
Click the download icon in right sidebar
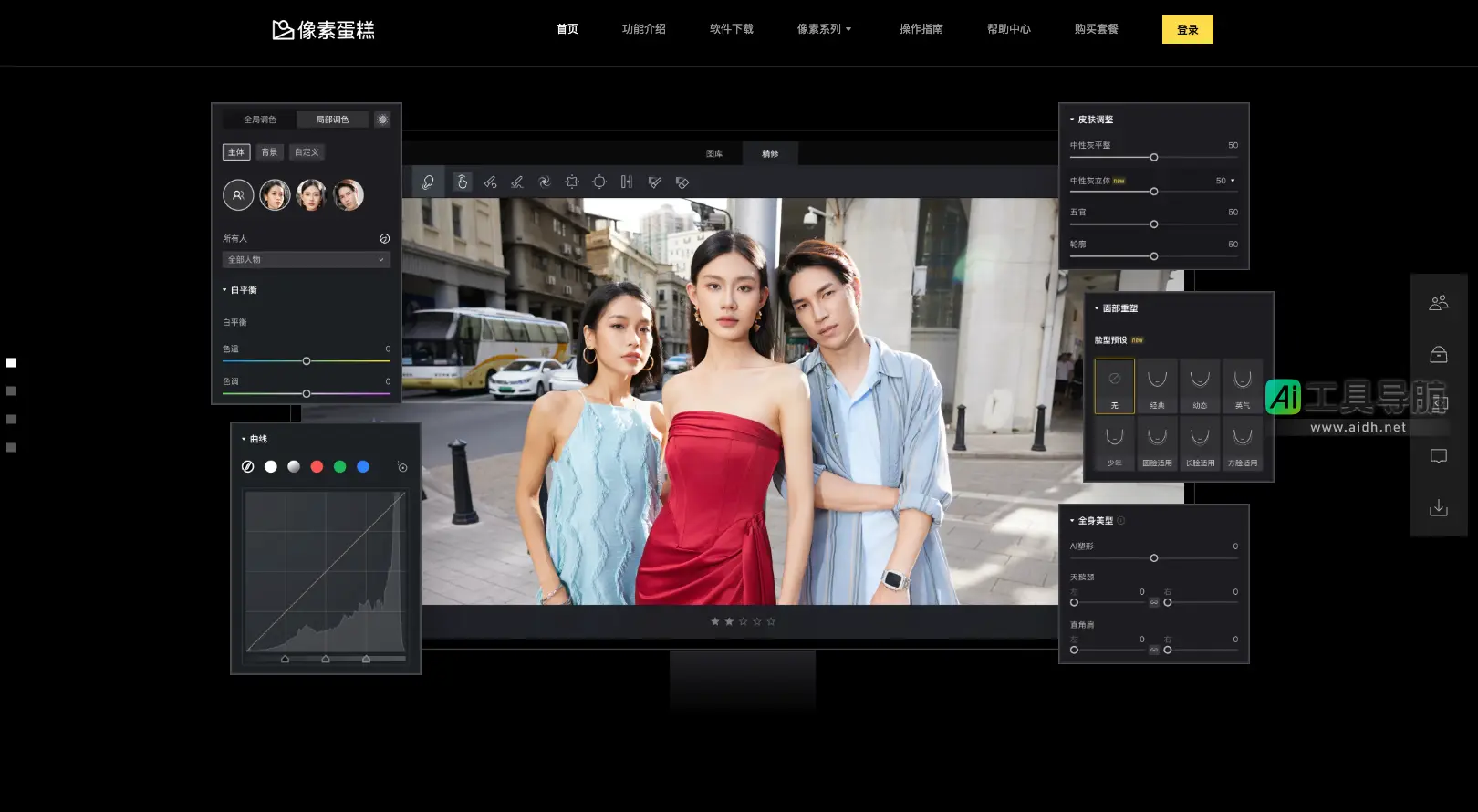[1439, 507]
